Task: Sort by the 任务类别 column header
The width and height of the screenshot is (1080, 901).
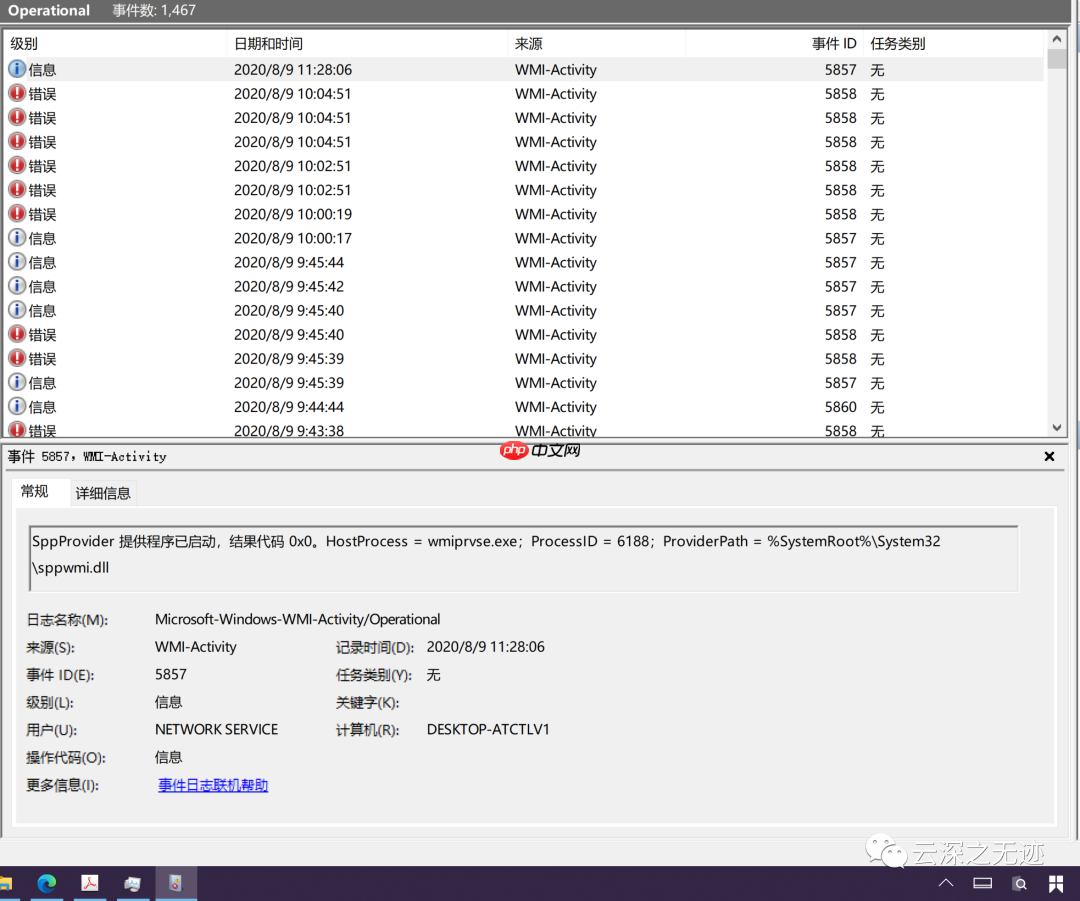Action: click(953, 43)
